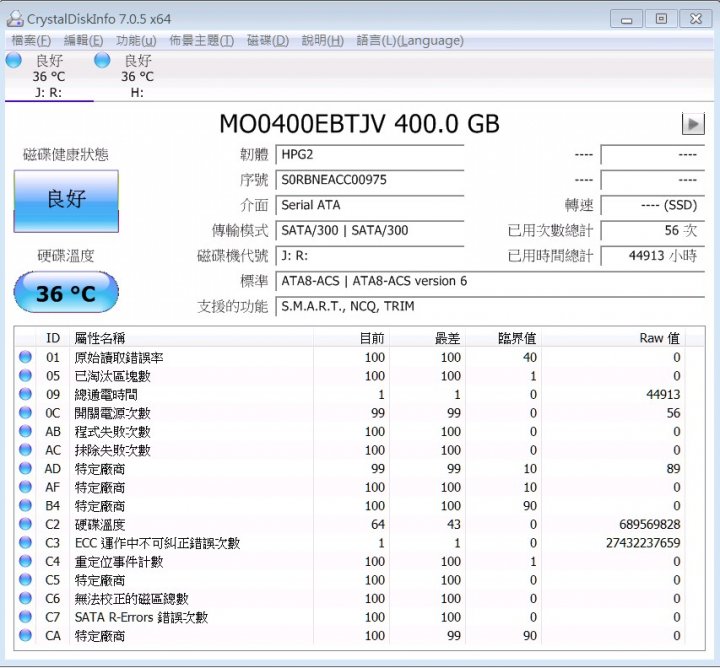720x668 pixels.
Task: Click the SATA/300 transfer mode field
Action: click(370, 230)
